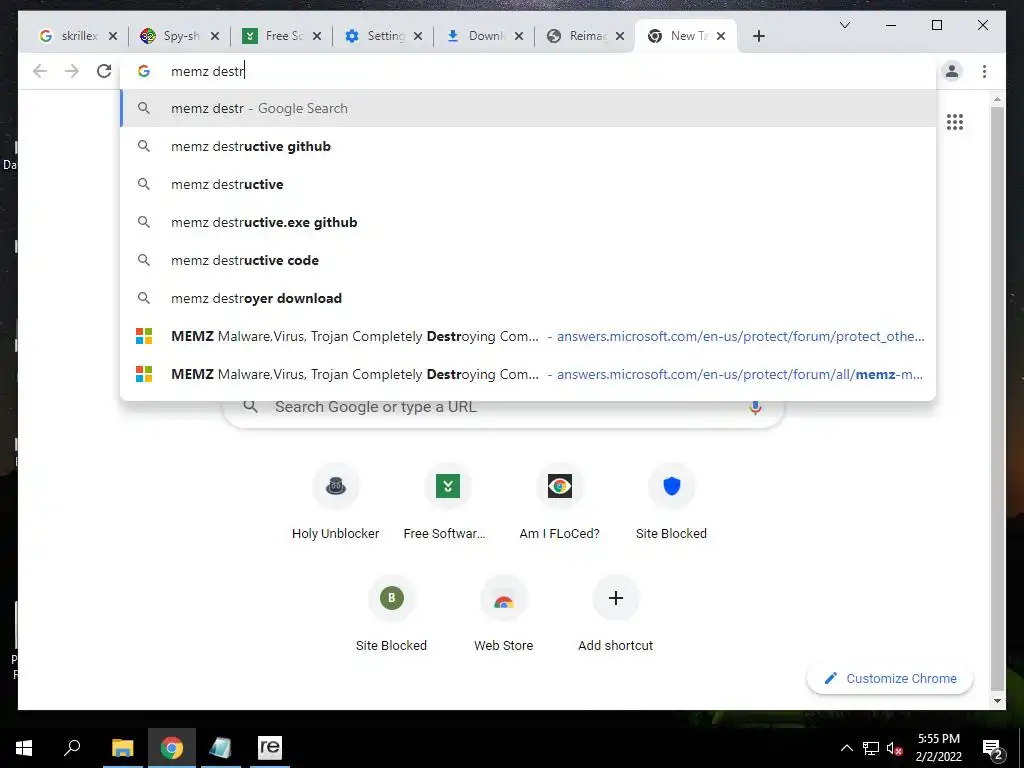
Task: Switch to the Spy-sh tab
Action: pos(172,36)
